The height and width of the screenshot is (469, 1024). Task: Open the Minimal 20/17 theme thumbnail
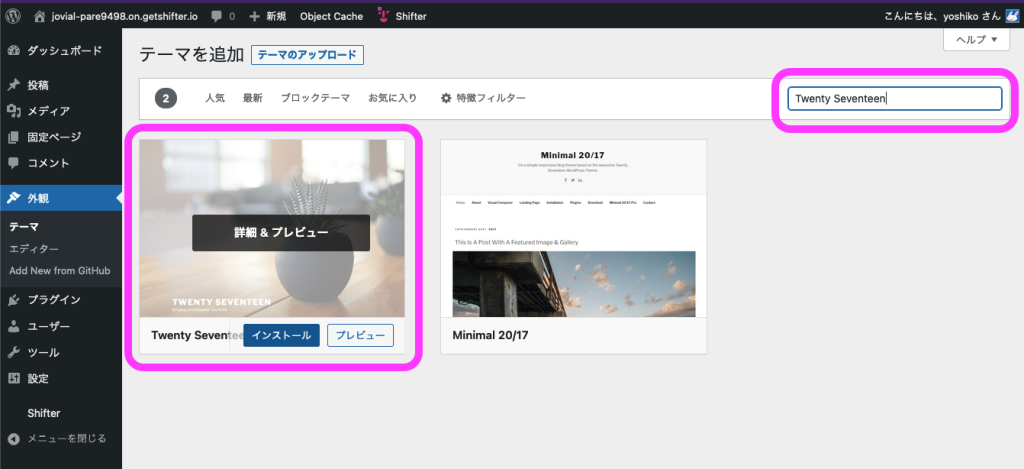coord(573,229)
